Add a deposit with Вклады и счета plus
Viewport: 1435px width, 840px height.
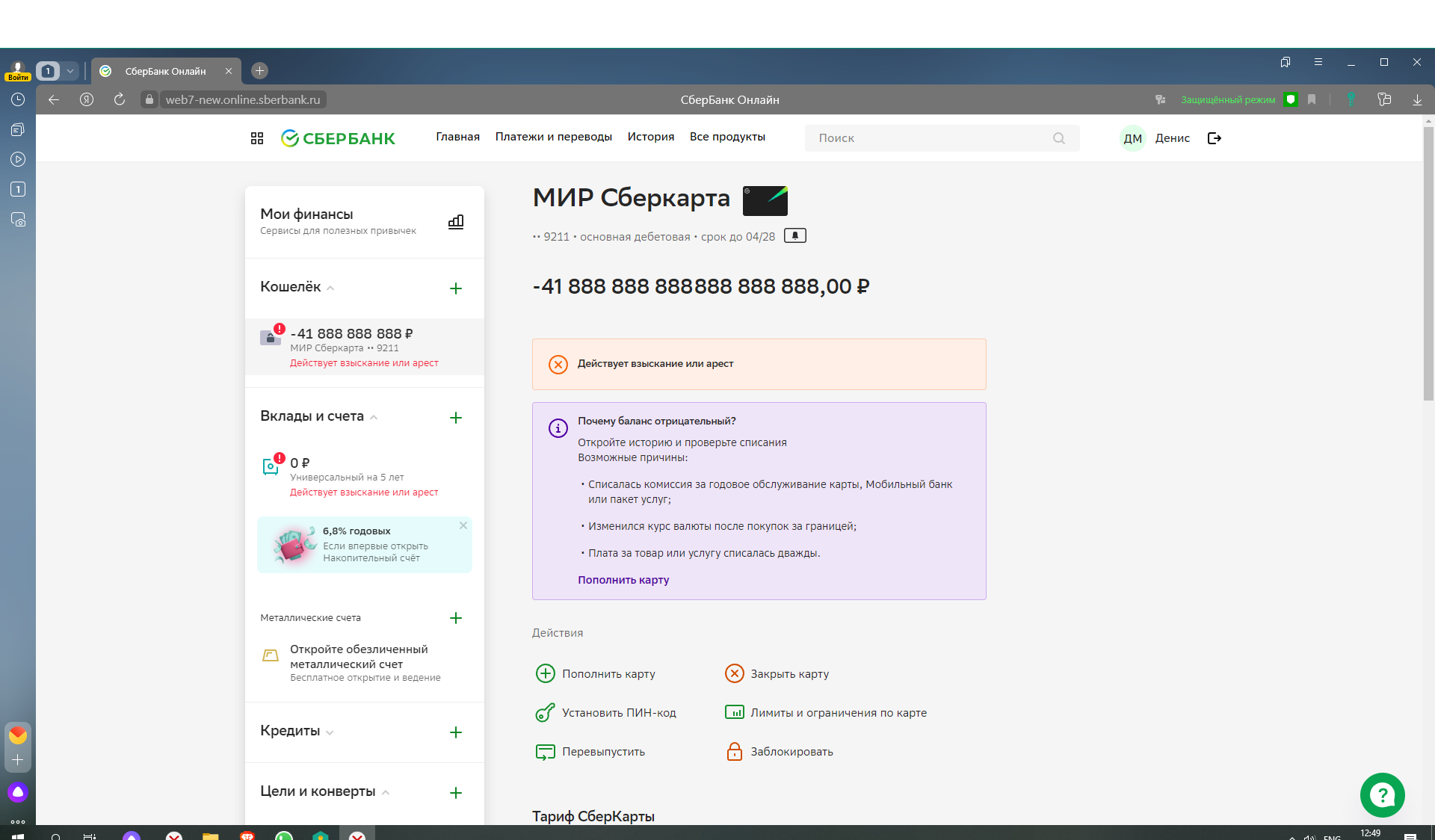click(x=456, y=418)
